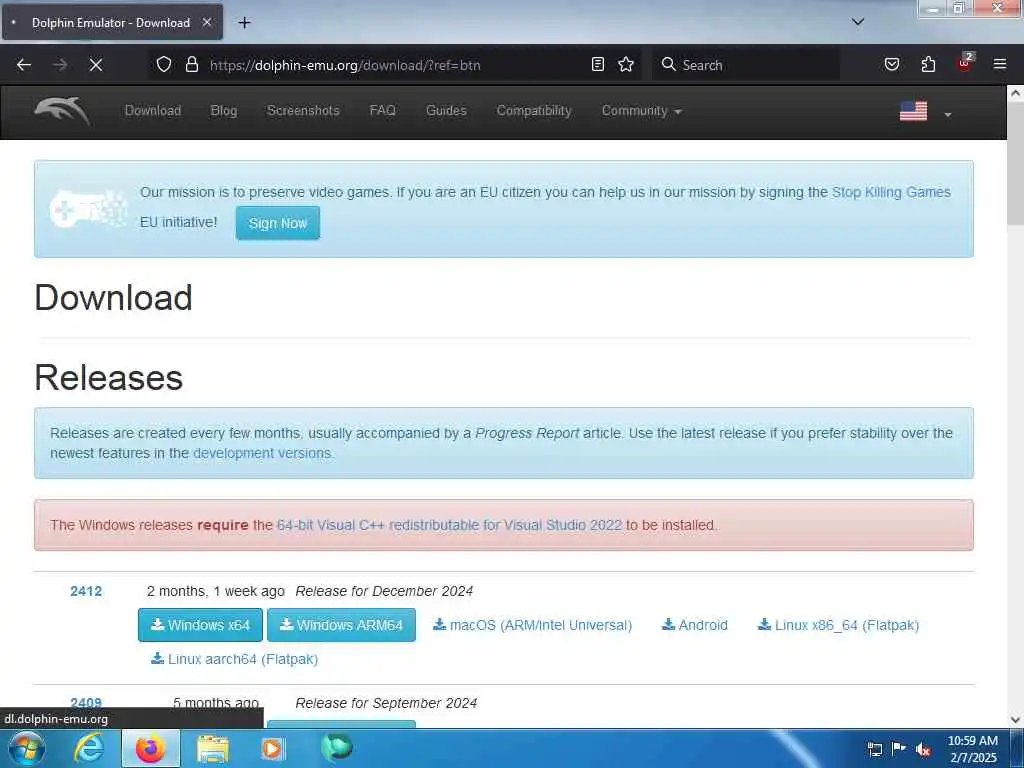Open Guides nav item
The image size is (1024, 768).
(x=446, y=110)
